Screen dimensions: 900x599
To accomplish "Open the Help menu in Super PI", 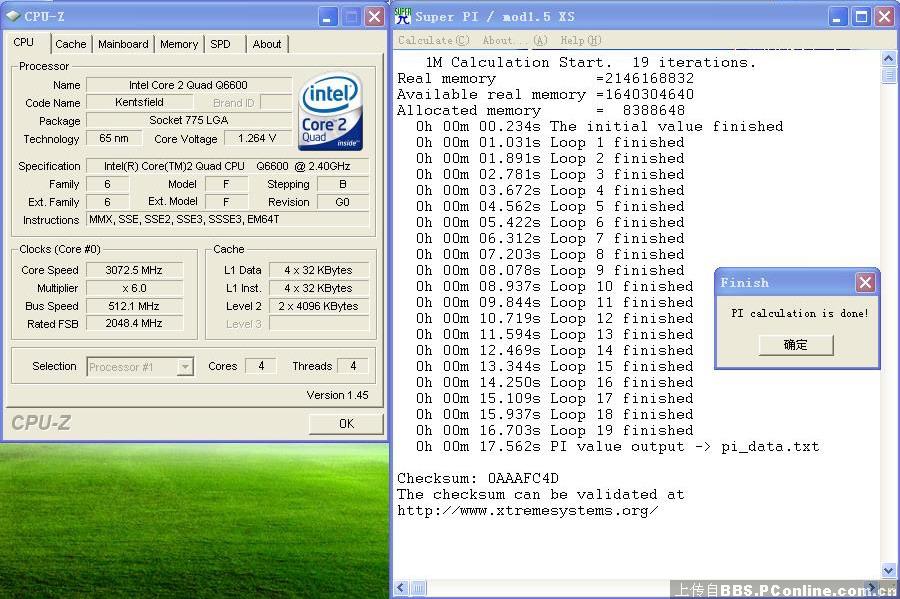I will 581,40.
